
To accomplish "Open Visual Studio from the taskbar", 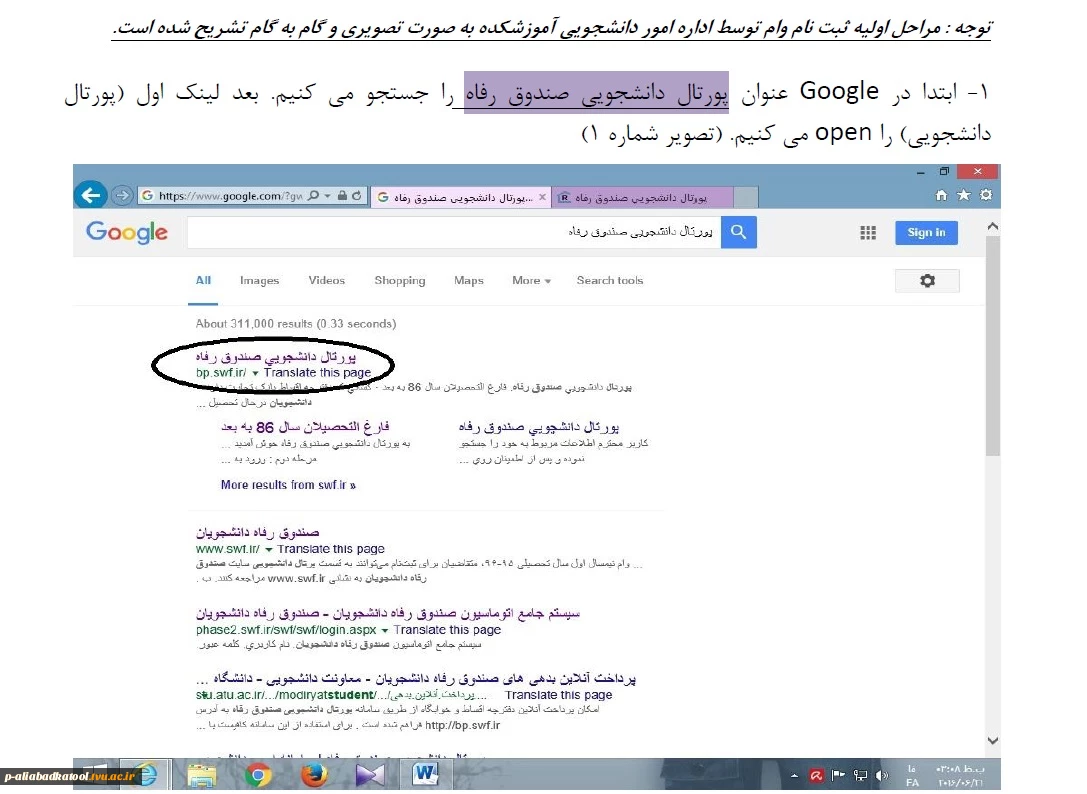I will (x=370, y=775).
